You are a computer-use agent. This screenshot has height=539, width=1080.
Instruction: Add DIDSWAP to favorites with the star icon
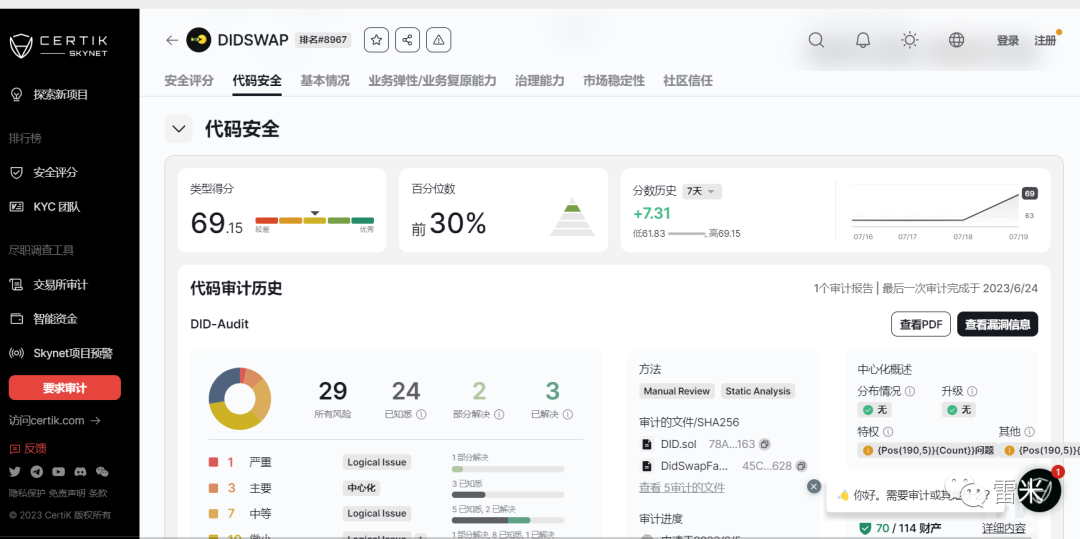[376, 40]
